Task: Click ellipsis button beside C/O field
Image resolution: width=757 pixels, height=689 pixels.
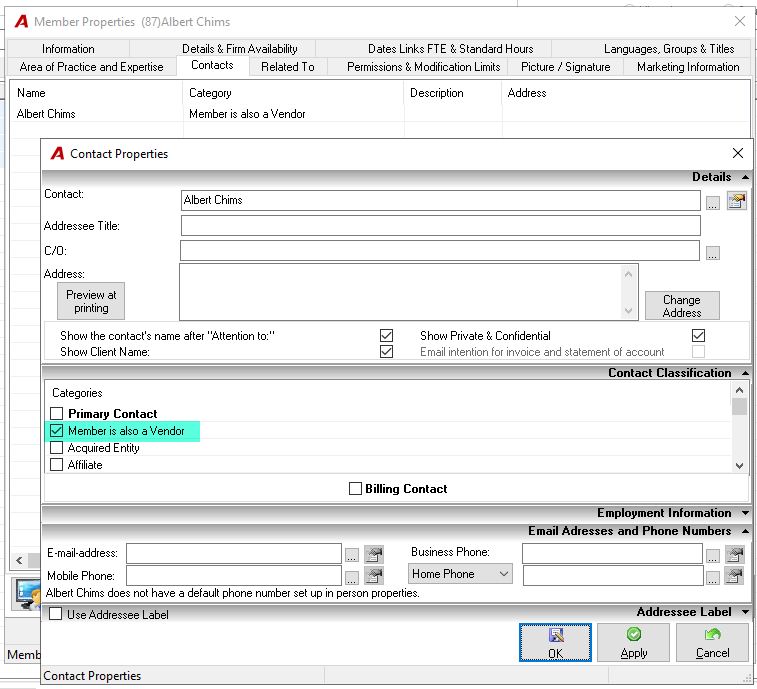Action: (713, 253)
